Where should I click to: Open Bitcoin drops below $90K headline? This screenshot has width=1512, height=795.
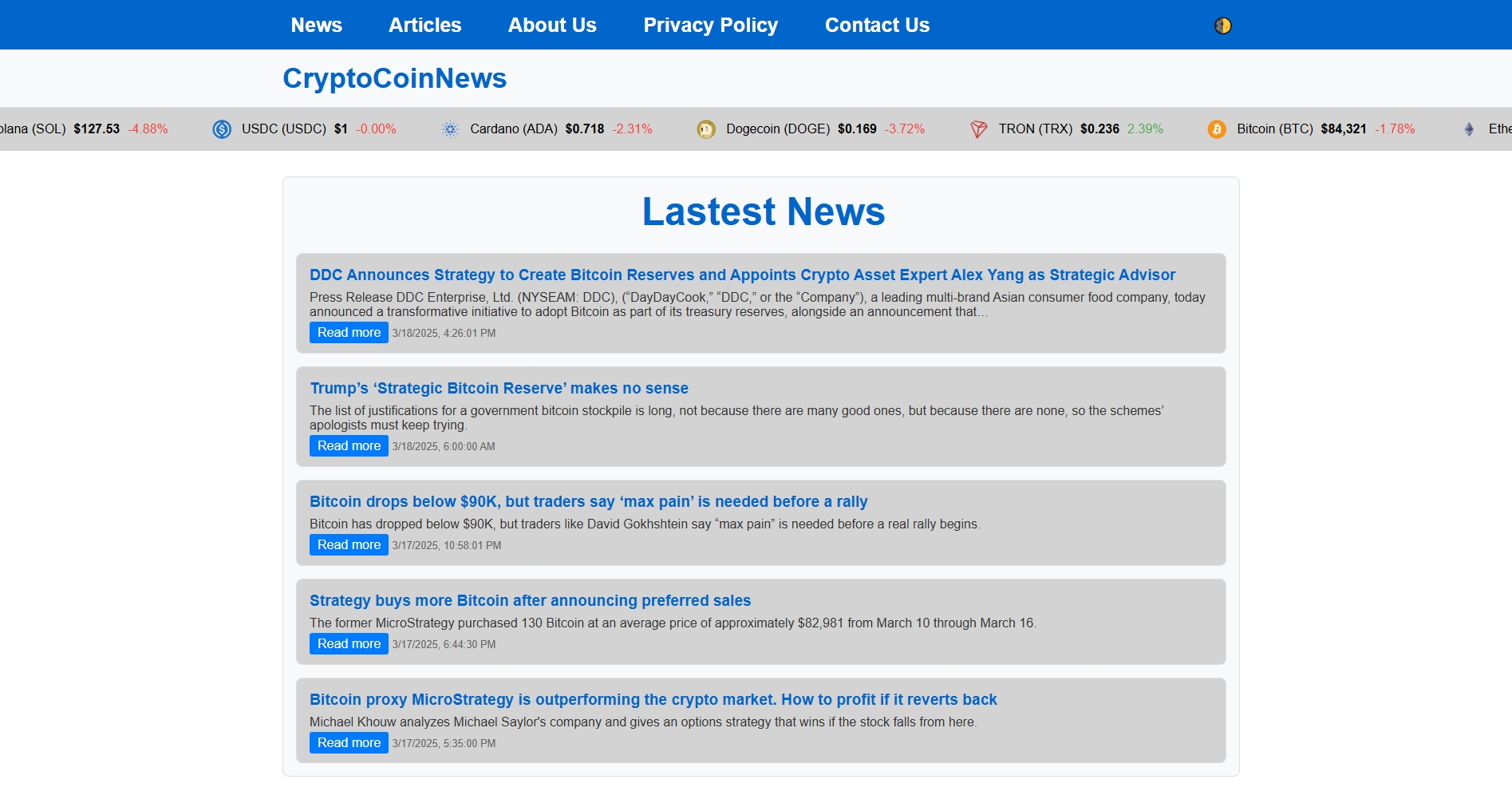588,501
